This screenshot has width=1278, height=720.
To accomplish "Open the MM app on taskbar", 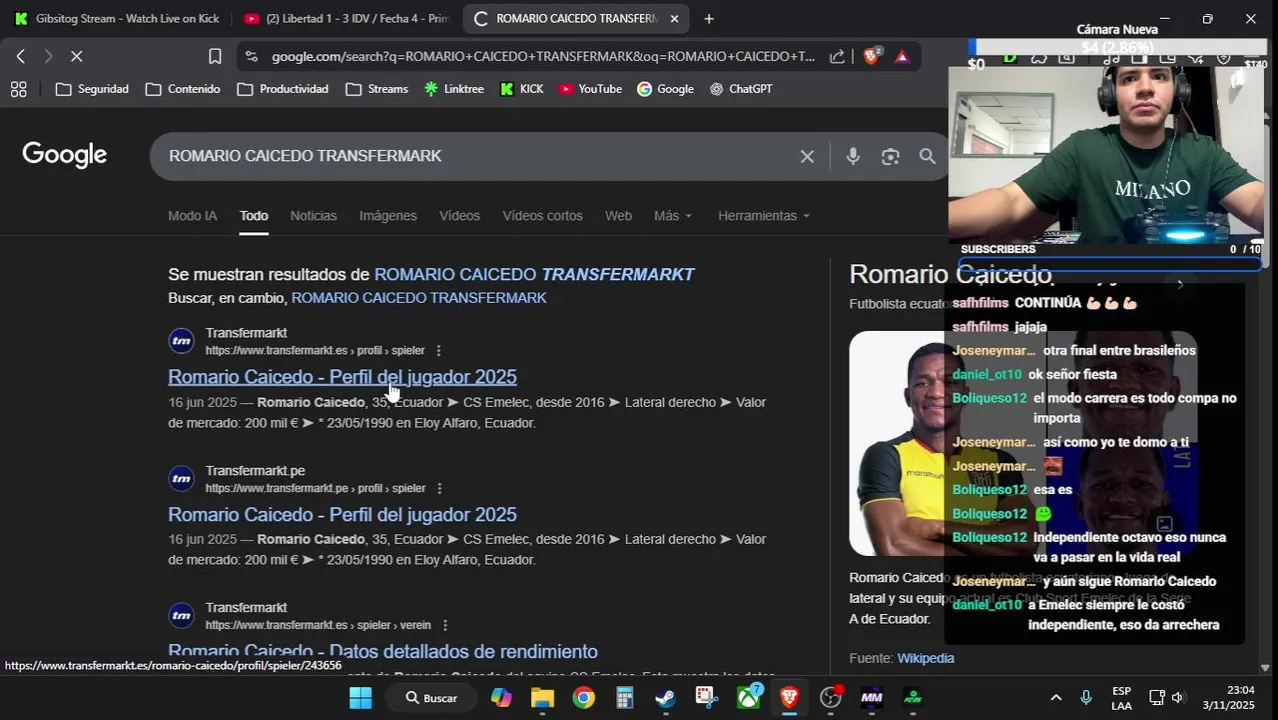I will pyautogui.click(x=872, y=698).
